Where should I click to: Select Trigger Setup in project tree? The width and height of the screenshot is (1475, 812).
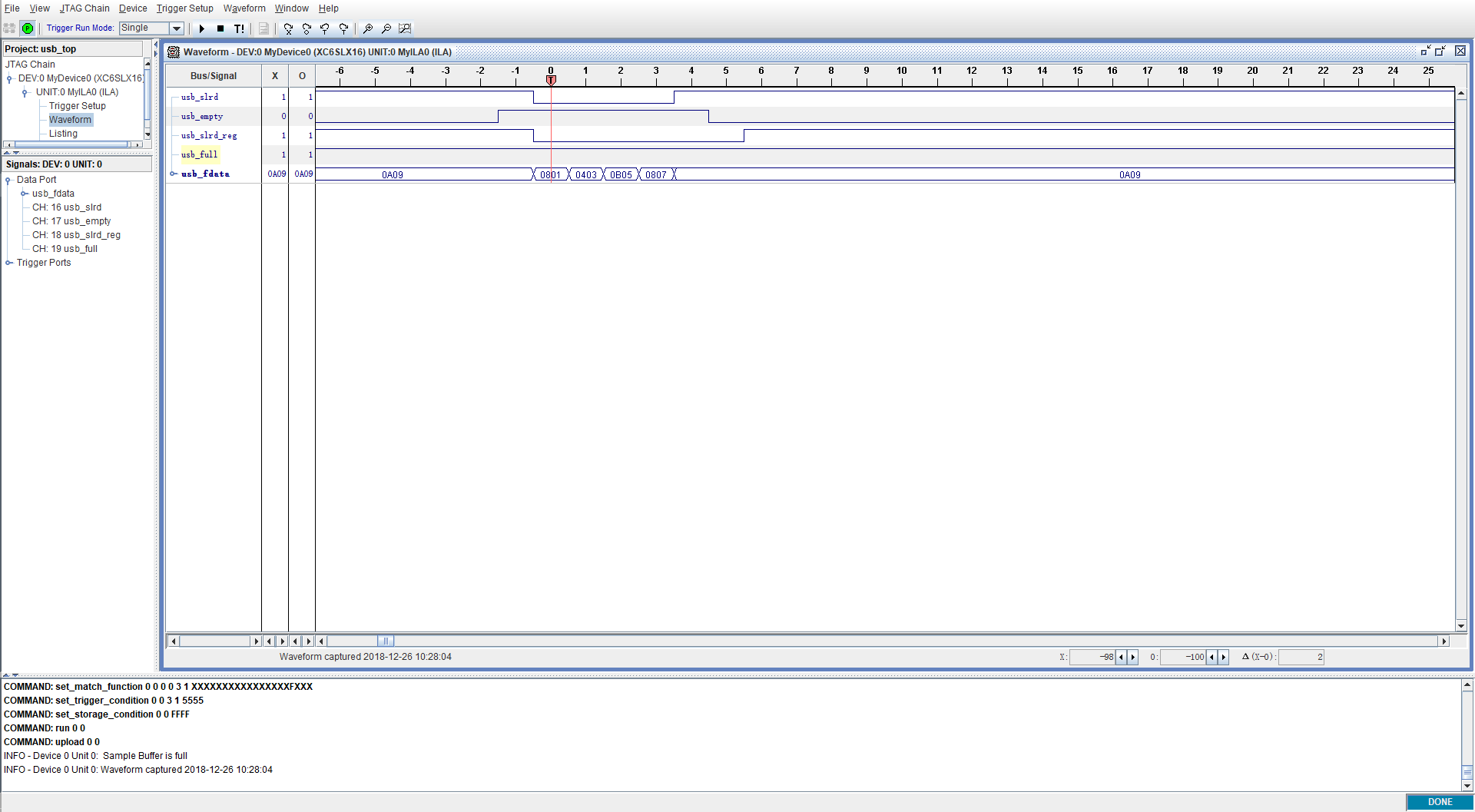[77, 106]
